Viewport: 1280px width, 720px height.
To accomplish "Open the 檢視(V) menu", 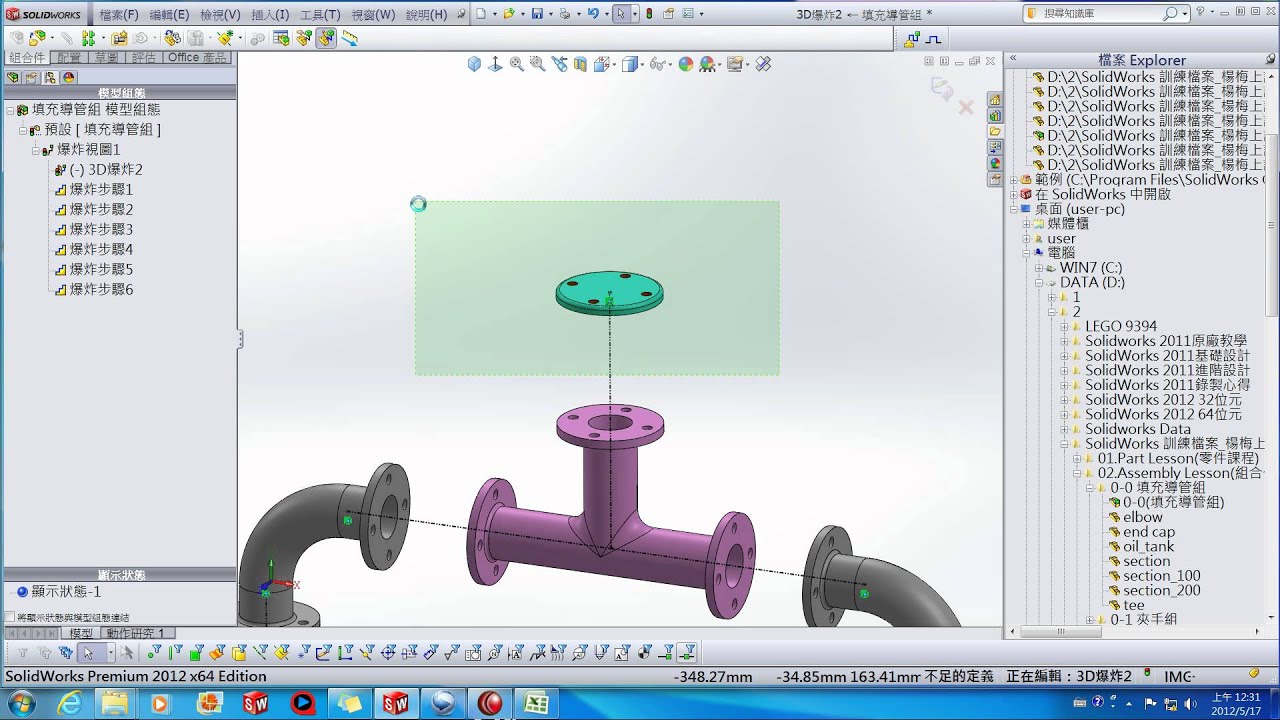I will [220, 15].
